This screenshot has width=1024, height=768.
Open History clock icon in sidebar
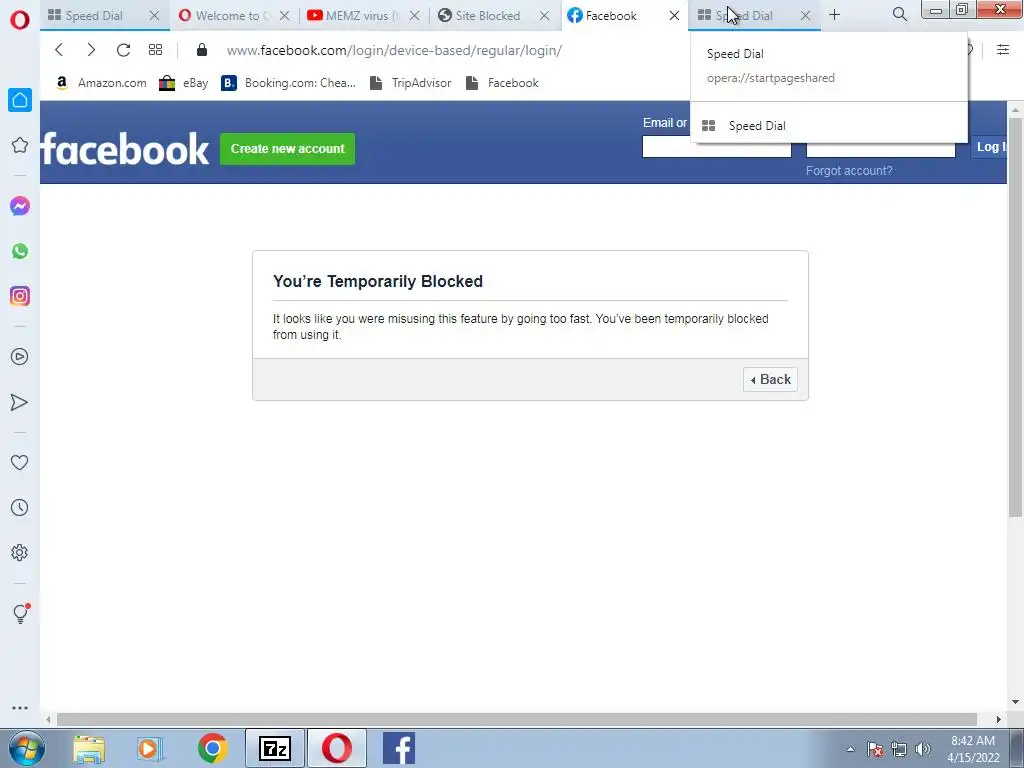[x=20, y=507]
